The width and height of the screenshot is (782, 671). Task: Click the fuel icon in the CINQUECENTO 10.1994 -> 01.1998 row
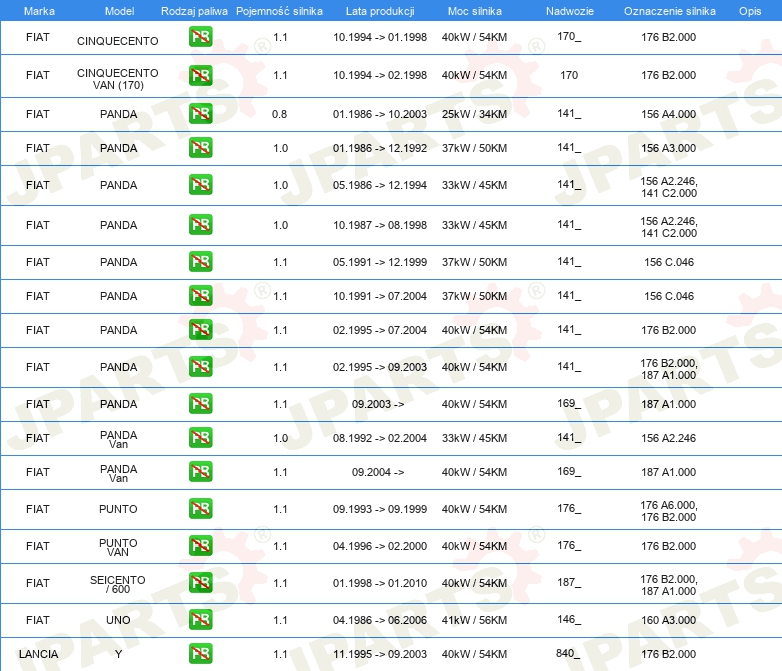click(x=200, y=36)
